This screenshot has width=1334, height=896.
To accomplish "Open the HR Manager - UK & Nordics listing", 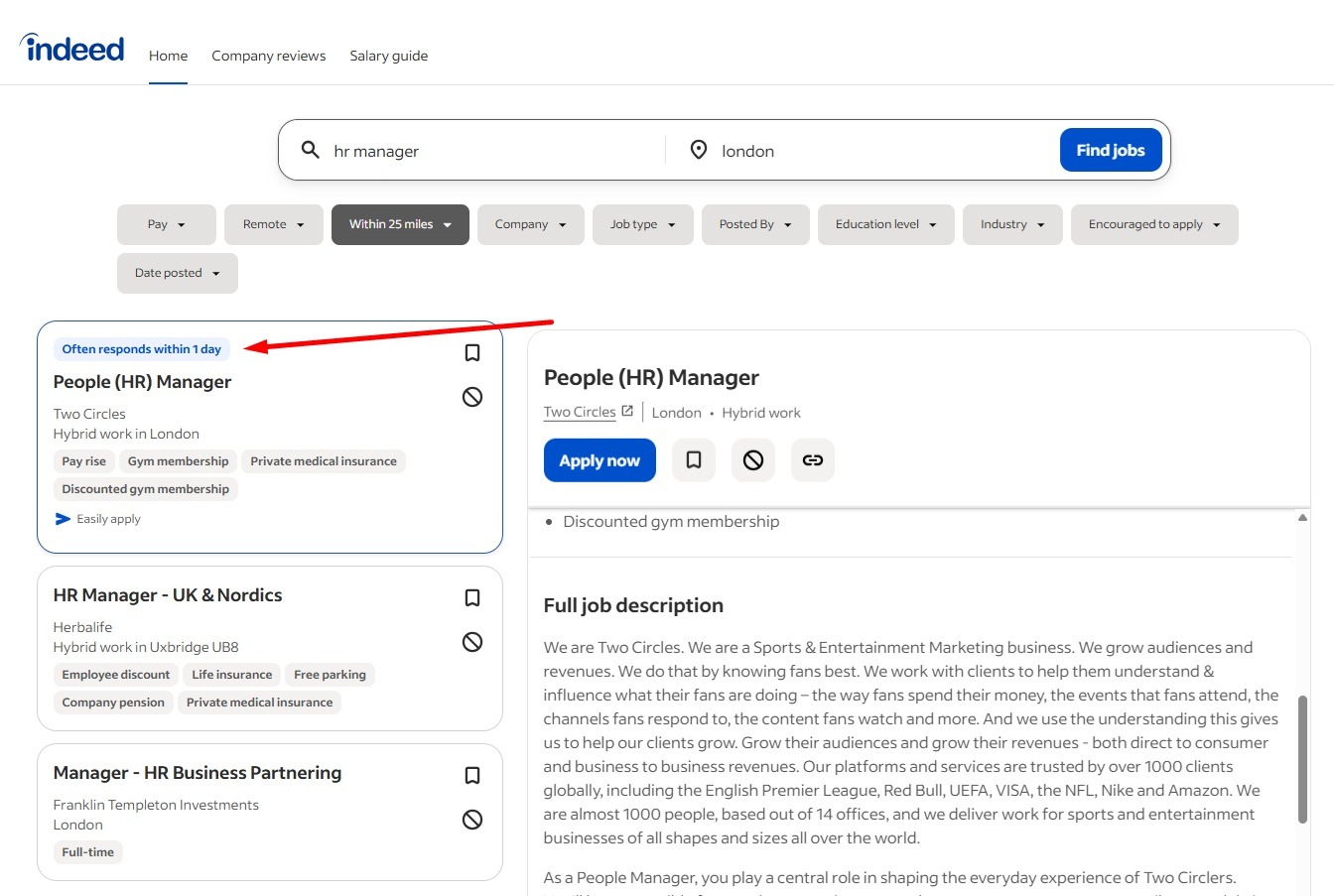I will pyautogui.click(x=168, y=595).
